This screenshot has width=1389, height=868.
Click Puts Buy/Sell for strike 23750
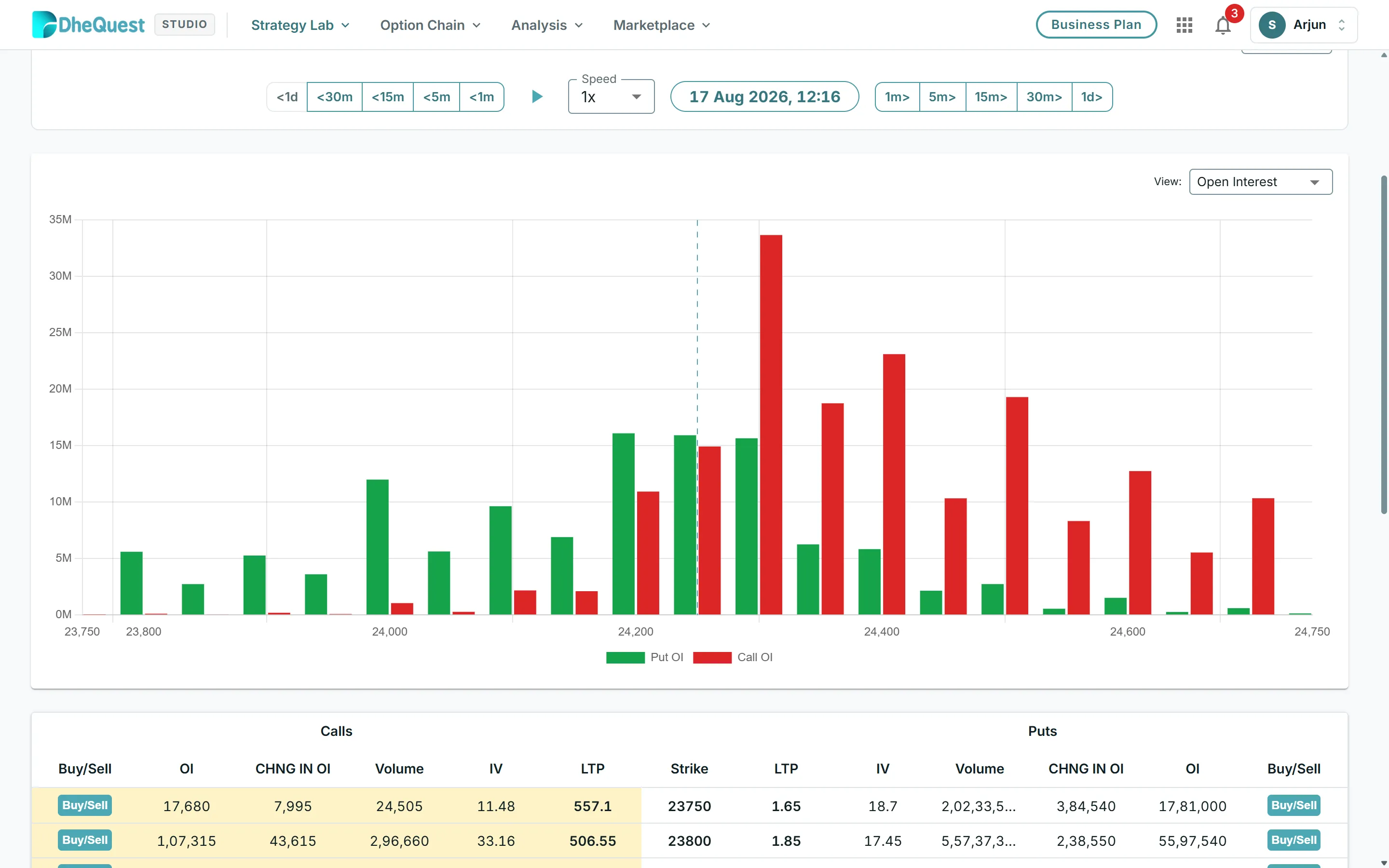[1294, 805]
